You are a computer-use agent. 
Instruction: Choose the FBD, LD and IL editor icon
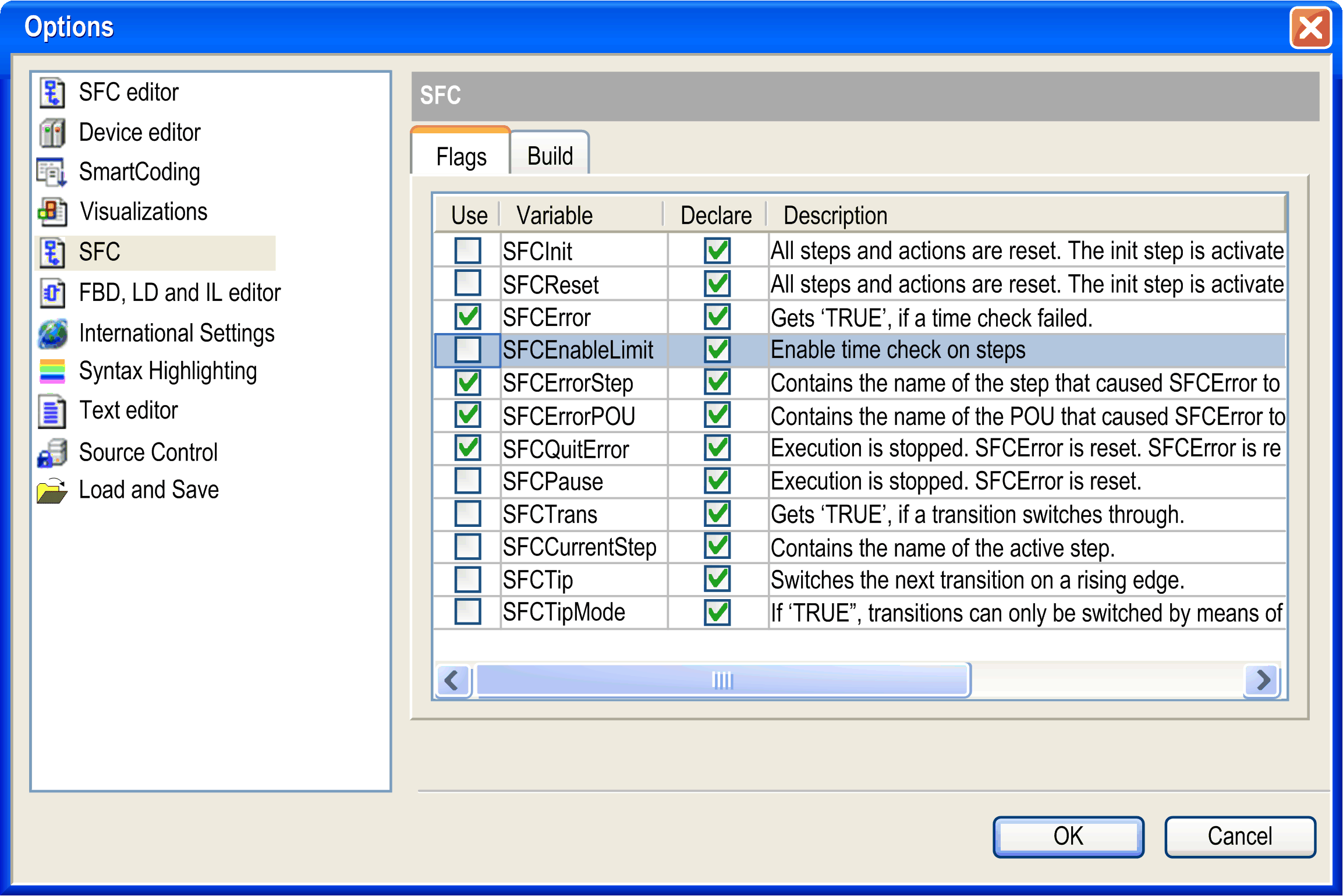click(52, 292)
